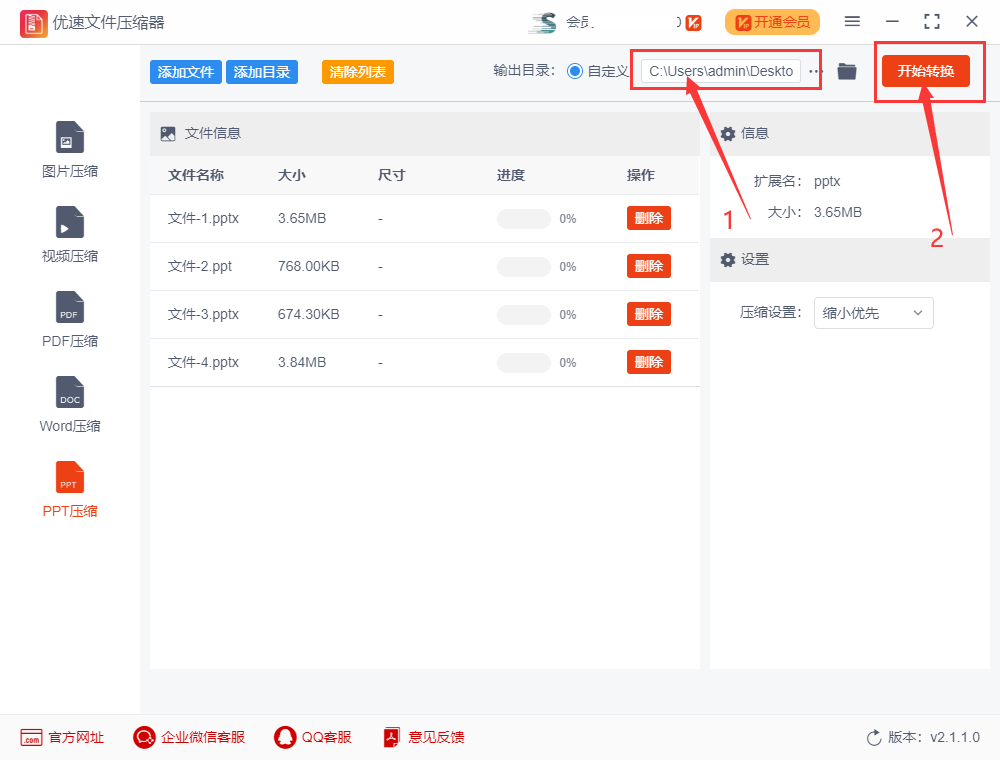Screen dimensions: 1000x760
Task: Expand the 信息 panel header
Action: [x=755, y=133]
